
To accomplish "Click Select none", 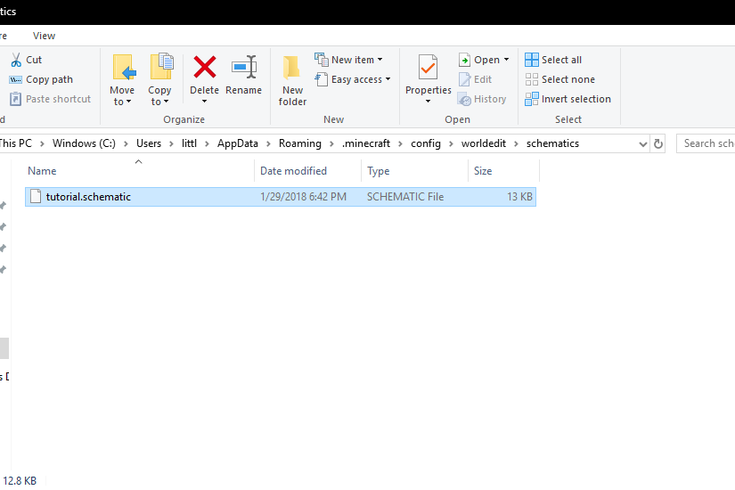I will (x=567, y=79).
